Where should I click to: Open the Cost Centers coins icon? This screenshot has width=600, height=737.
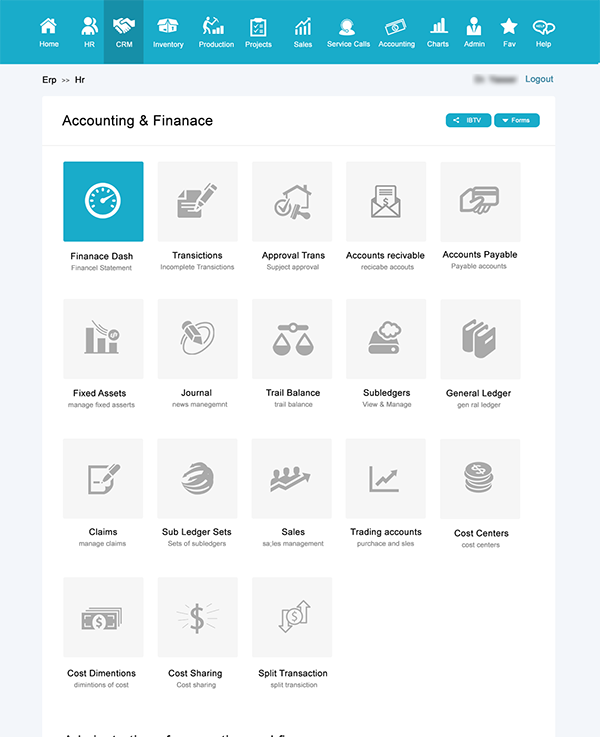point(480,478)
